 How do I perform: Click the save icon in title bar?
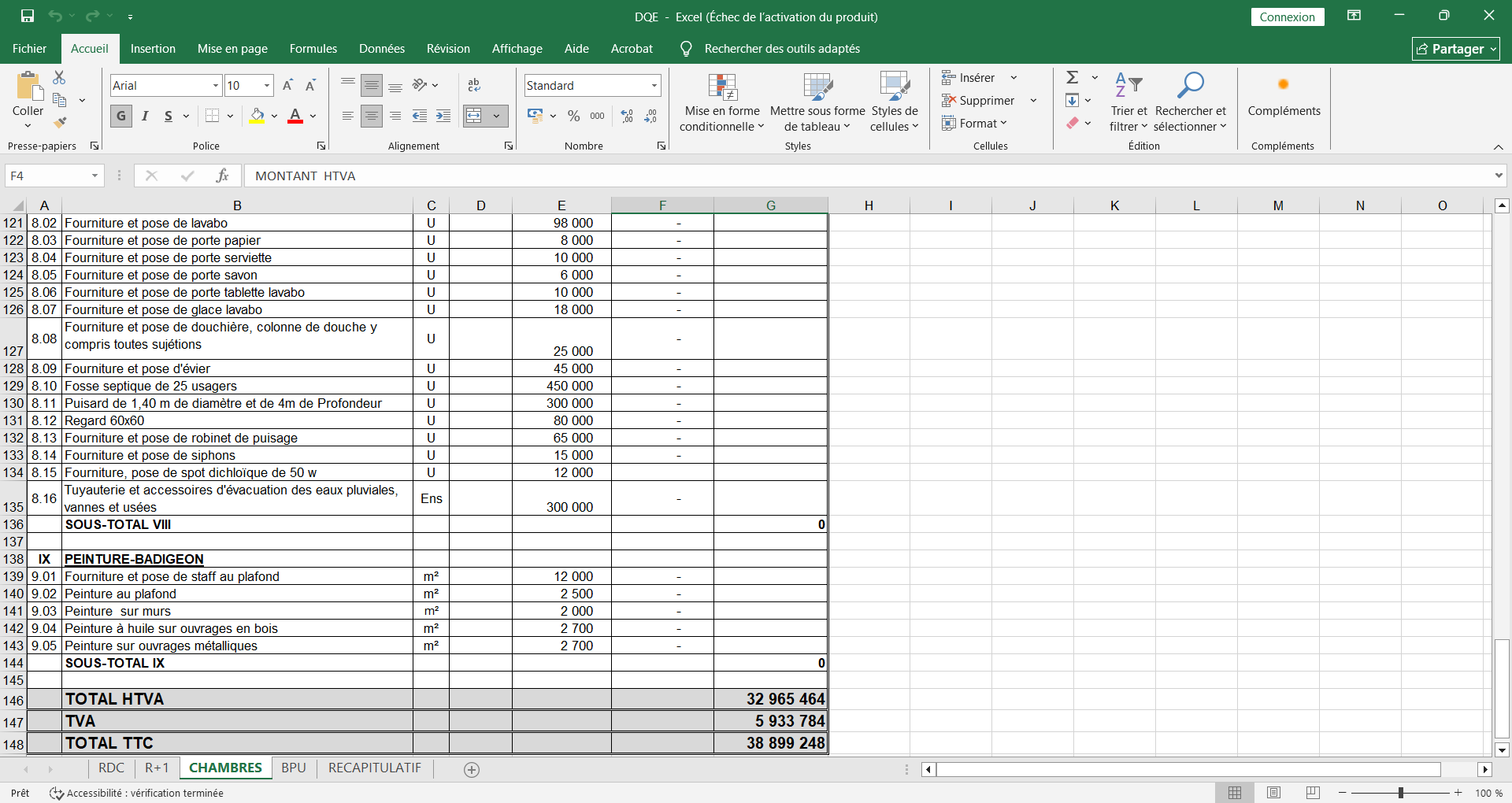[x=28, y=16]
